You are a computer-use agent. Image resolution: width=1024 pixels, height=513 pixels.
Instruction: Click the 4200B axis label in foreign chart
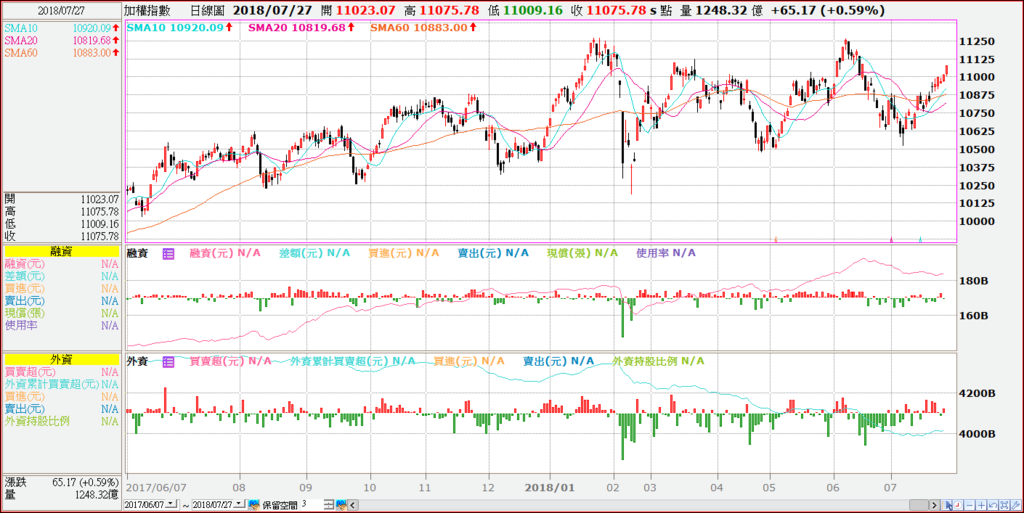pyautogui.click(x=978, y=394)
